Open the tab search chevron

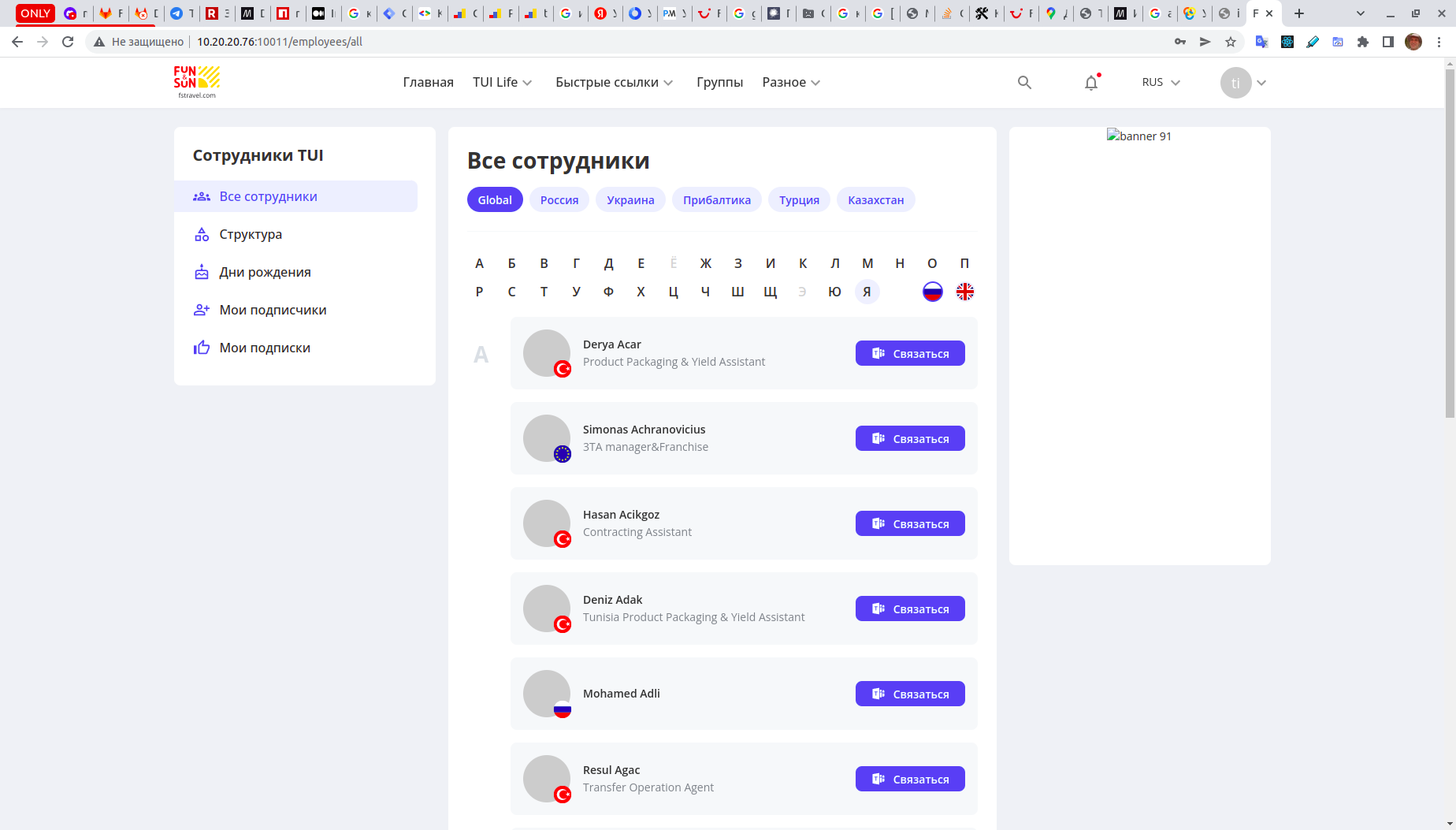[1360, 13]
